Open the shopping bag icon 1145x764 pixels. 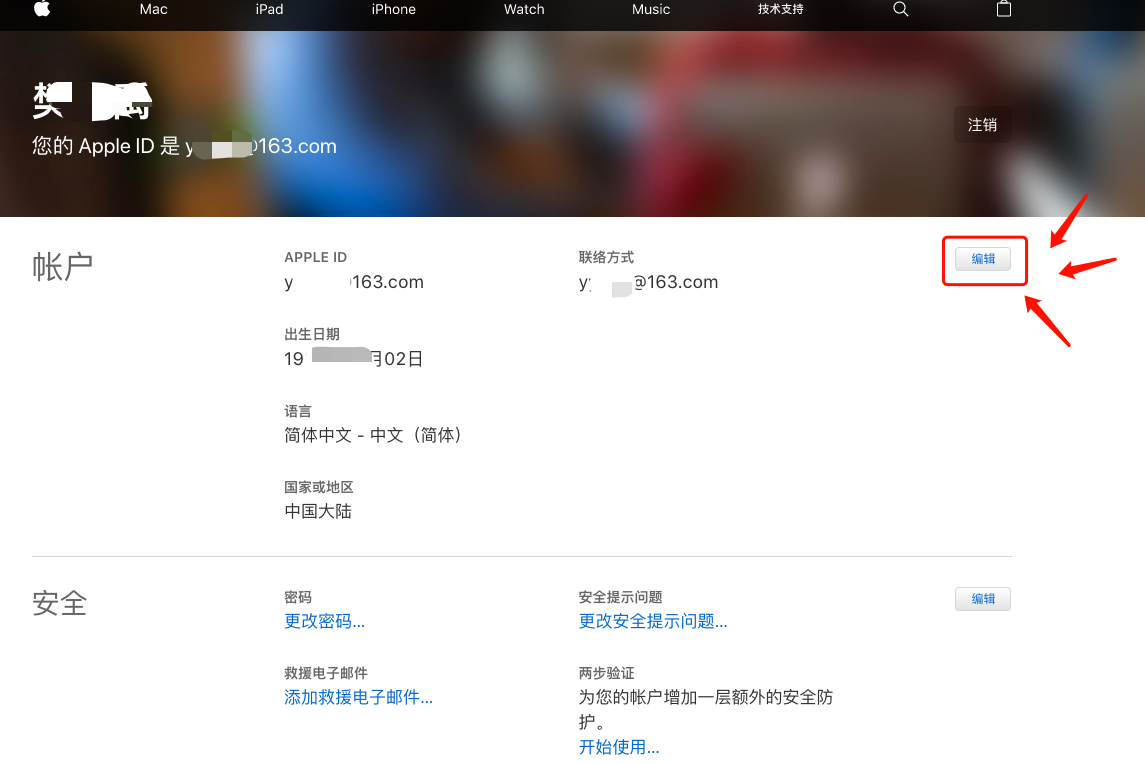(x=1004, y=9)
